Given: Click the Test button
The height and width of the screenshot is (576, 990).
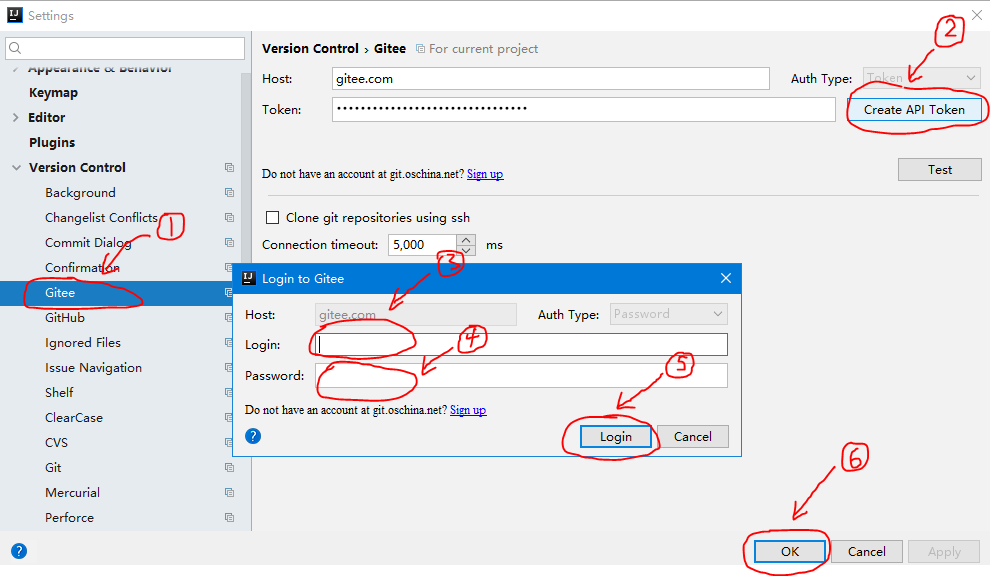Looking at the screenshot, I should [x=939, y=169].
